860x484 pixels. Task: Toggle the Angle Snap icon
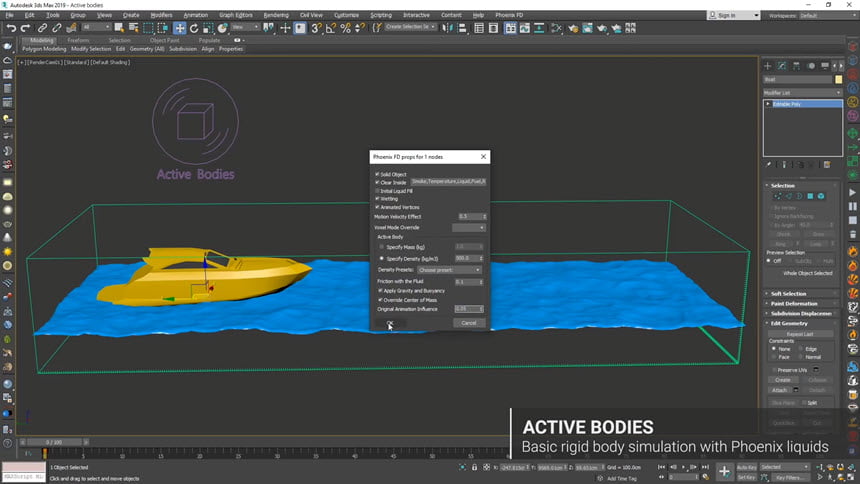pos(331,28)
